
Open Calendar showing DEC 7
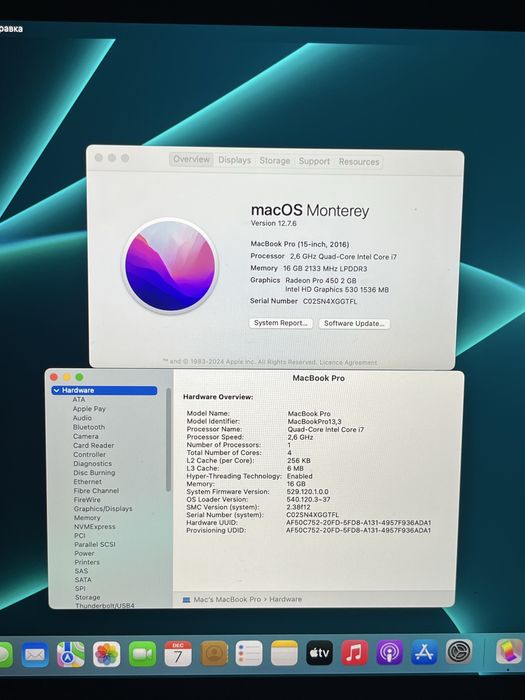(178, 654)
